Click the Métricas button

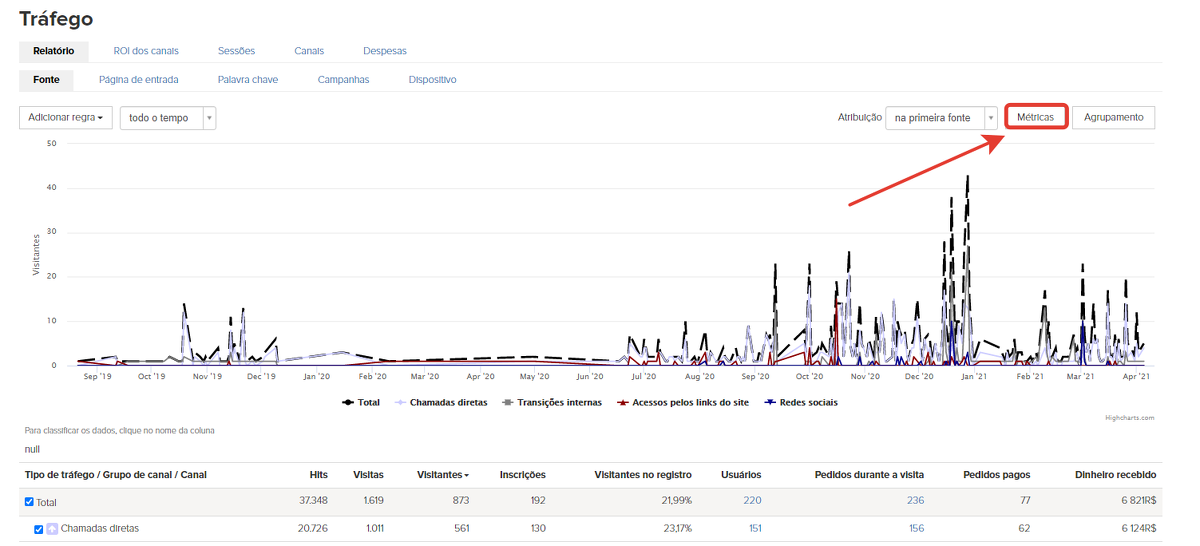[x=1035, y=117]
